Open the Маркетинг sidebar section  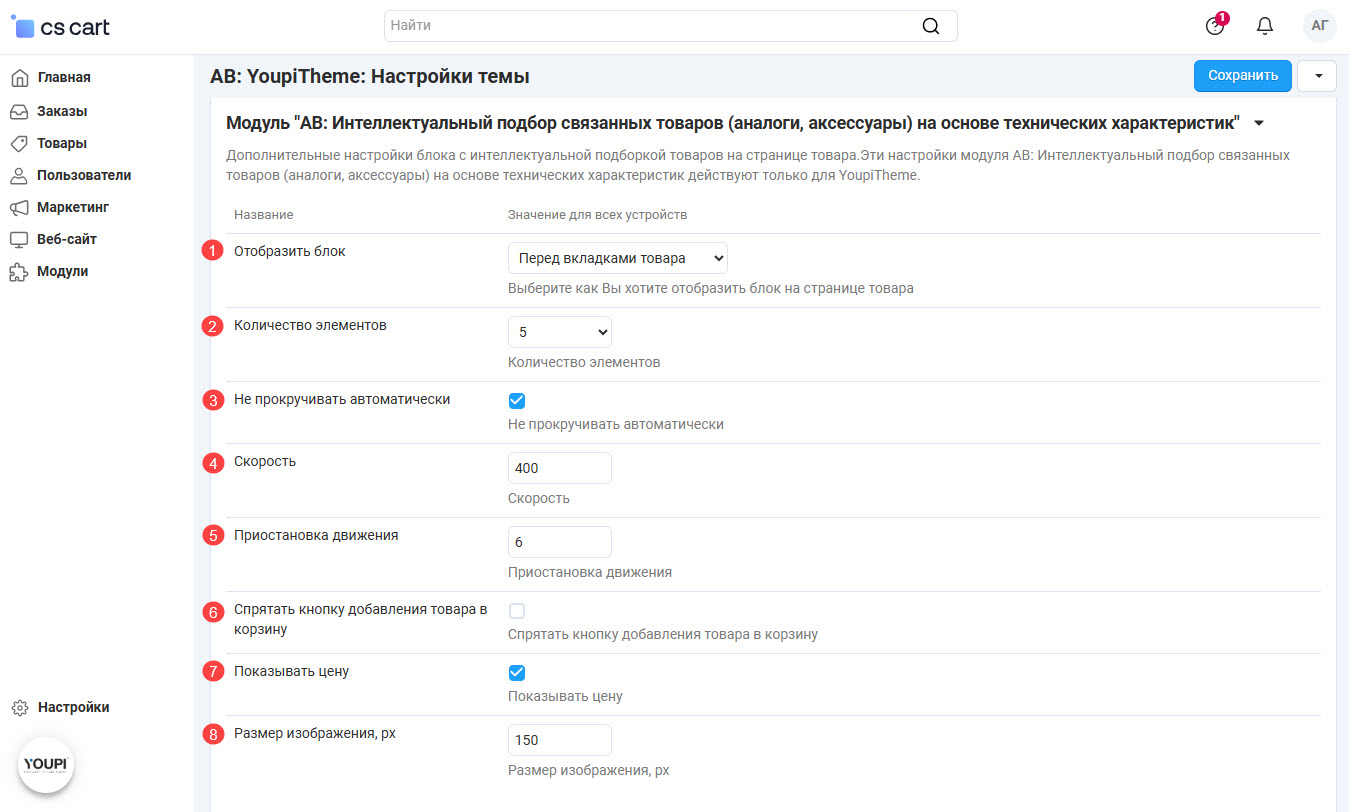[73, 207]
